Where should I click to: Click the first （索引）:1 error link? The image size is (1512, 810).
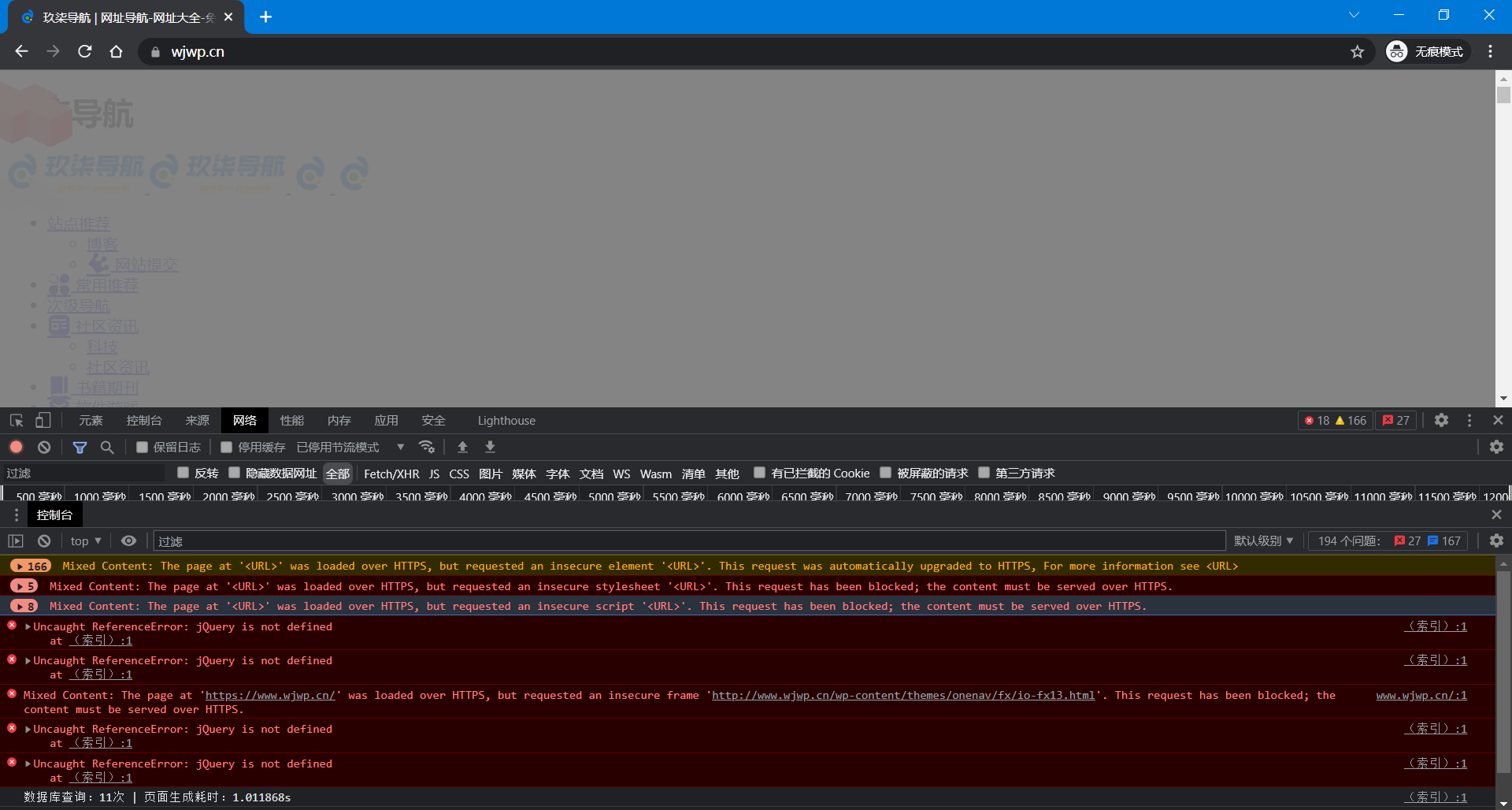pos(1435,626)
